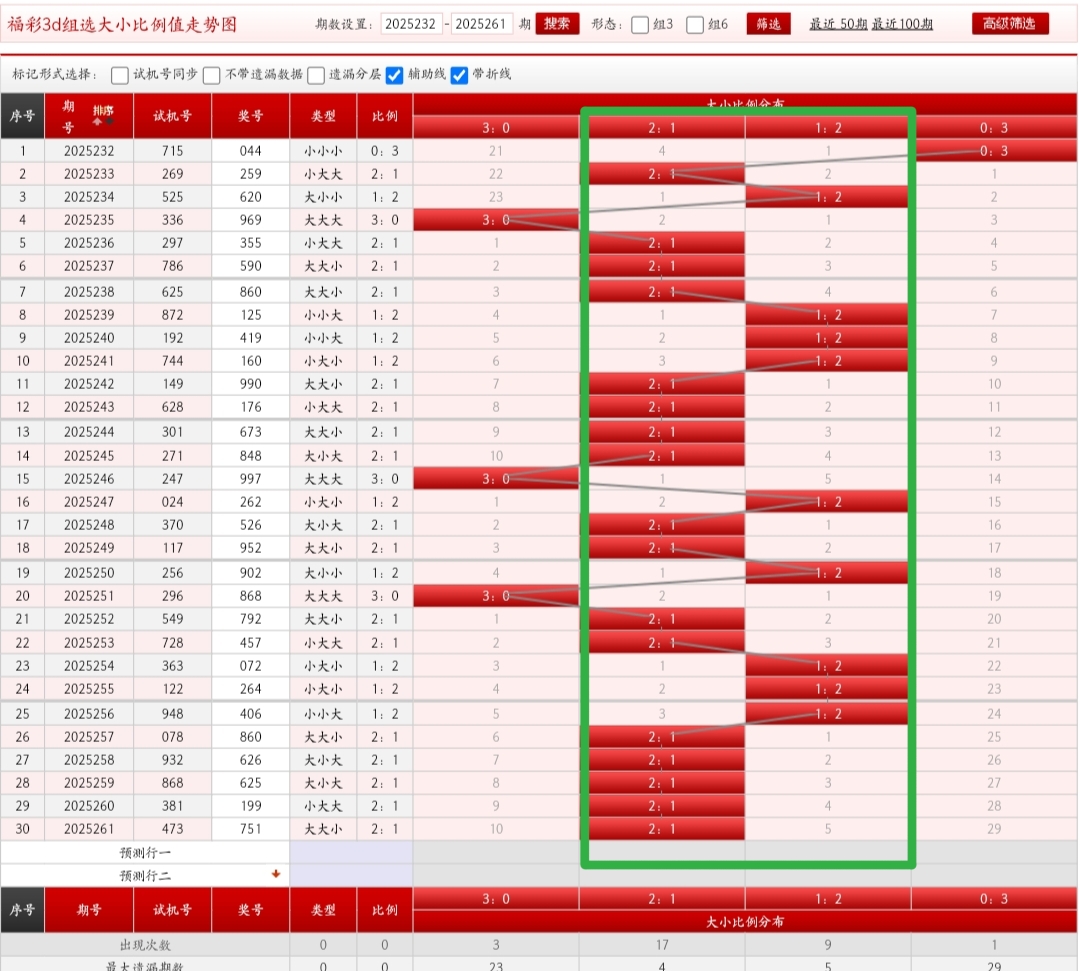Screen dimensions: 1080x971
Task: Open 高级筛选 advanced filter
Action: coord(1010,24)
